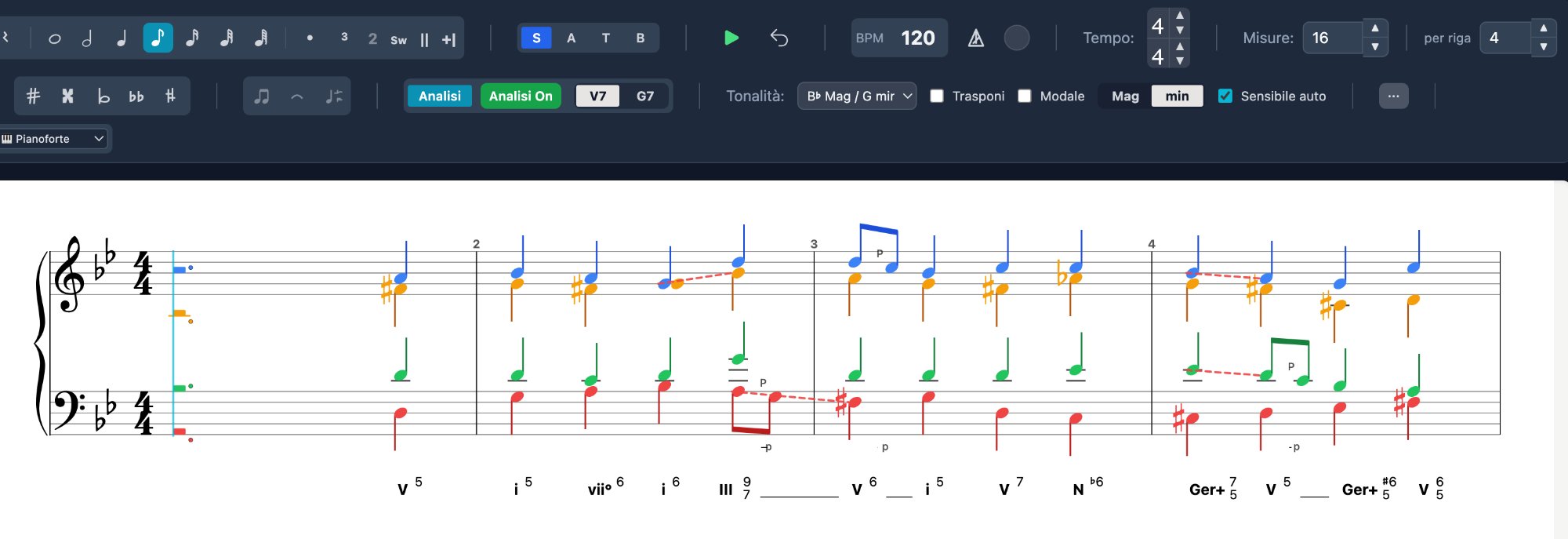Apply the sharp accidental
Image resolution: width=1568 pixels, height=539 pixels.
[x=33, y=96]
